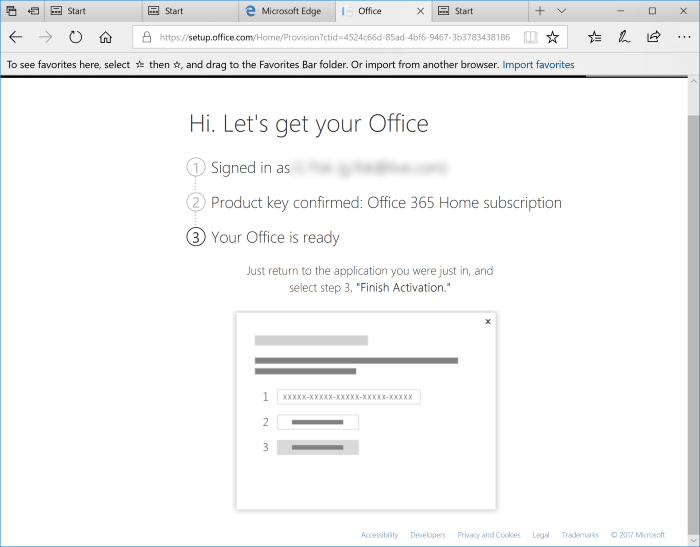Screen dimensions: 700x547
Task: Switch to the last Start tab
Action: click(480, 11)
